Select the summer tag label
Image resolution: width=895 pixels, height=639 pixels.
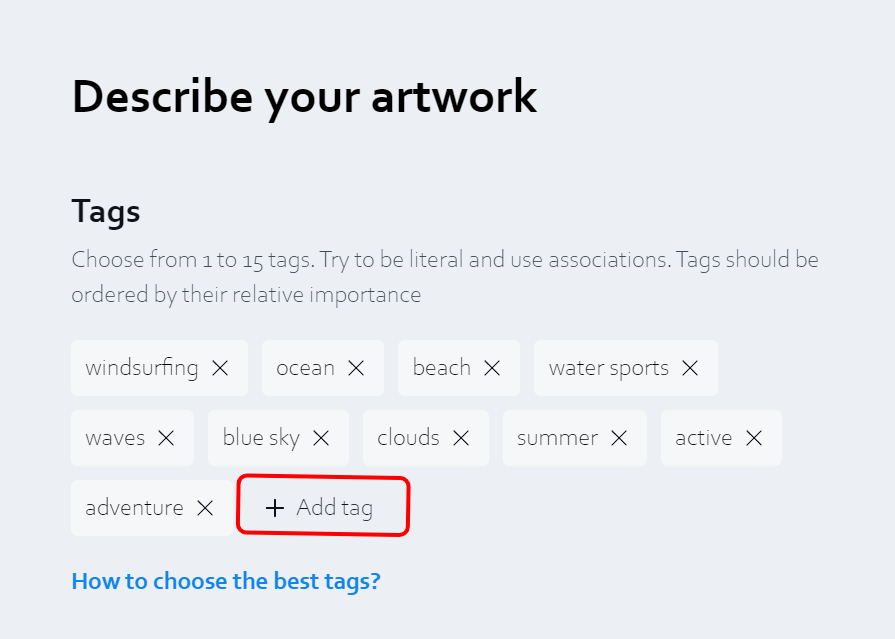pos(557,438)
